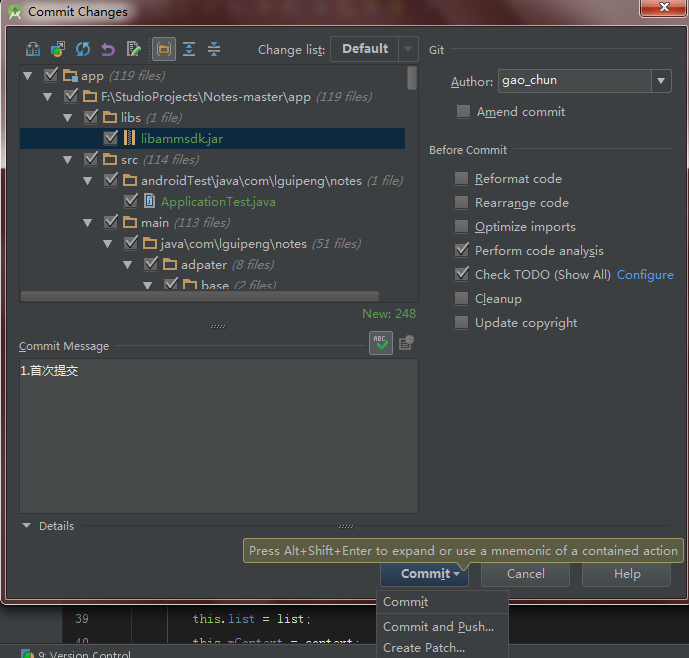Viewport: 689px width, 658px height.
Task: Collapse the libs folder node
Action: point(68,118)
